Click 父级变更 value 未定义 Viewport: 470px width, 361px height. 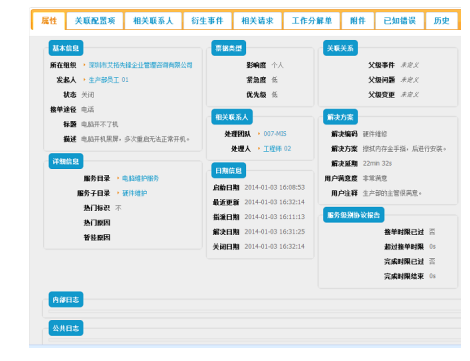coord(410,95)
